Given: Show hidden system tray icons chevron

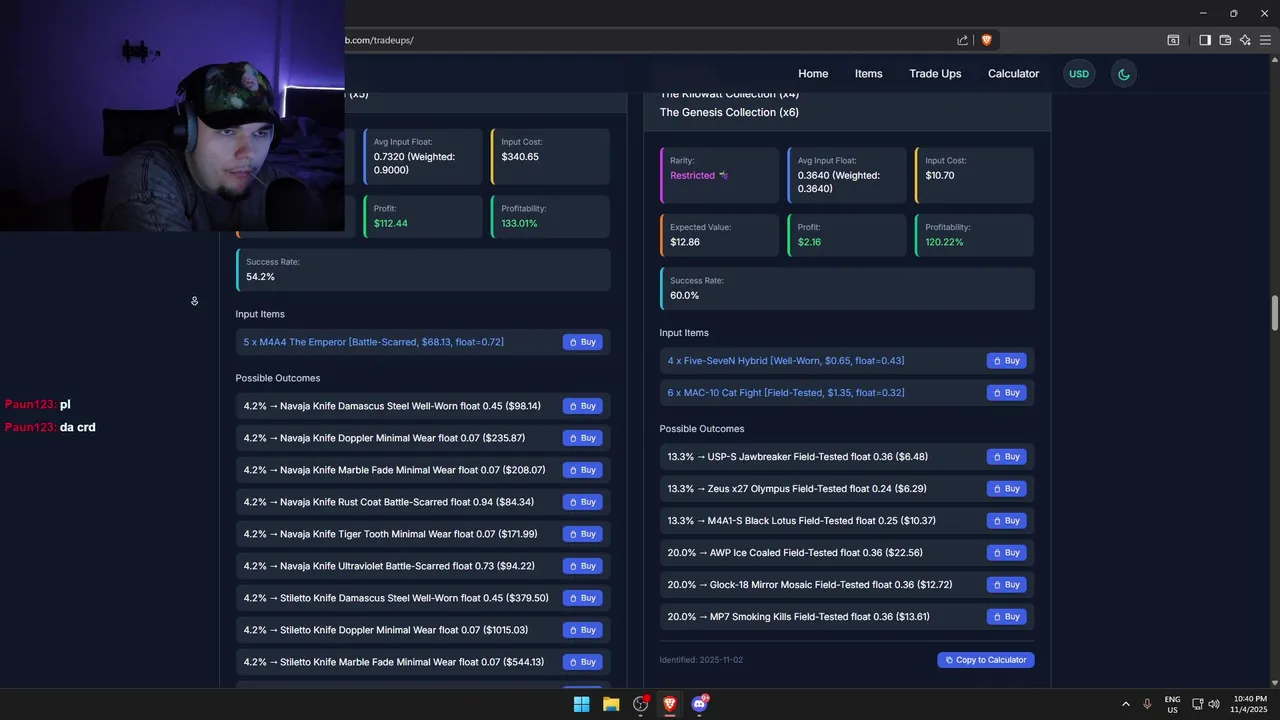Looking at the screenshot, I should [x=1125, y=704].
